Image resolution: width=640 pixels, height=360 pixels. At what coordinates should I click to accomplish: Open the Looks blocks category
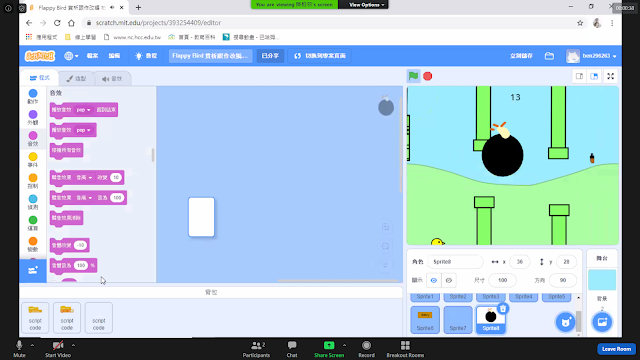(x=33, y=118)
